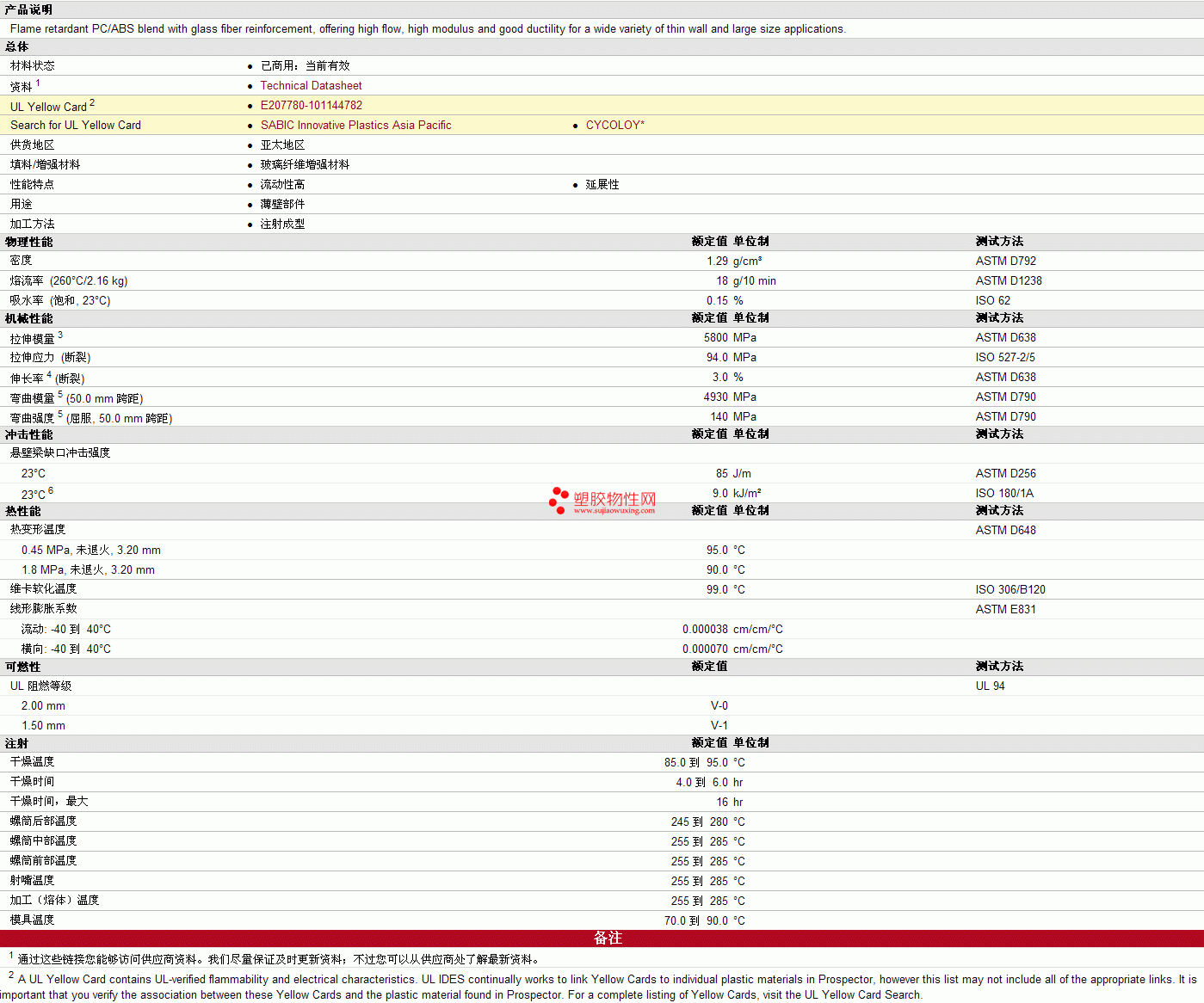Click the density value 1.29
The width and height of the screenshot is (1204, 1003).
point(718,261)
